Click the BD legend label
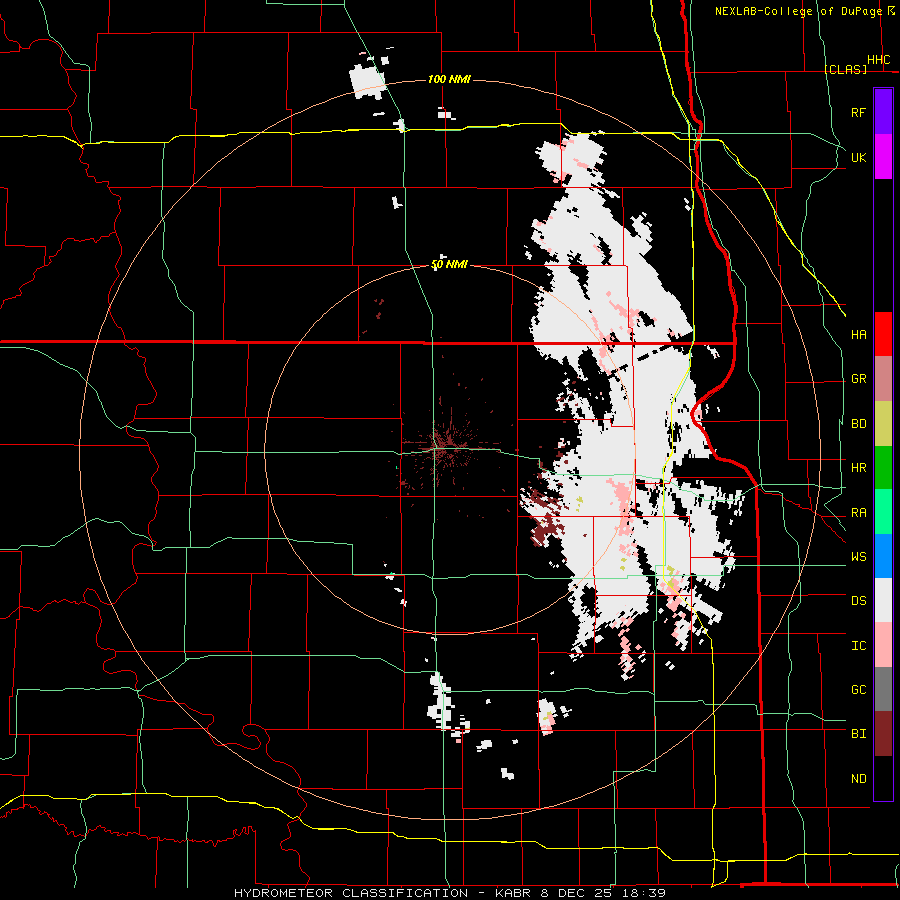Image resolution: width=900 pixels, height=900 pixels. [859, 424]
